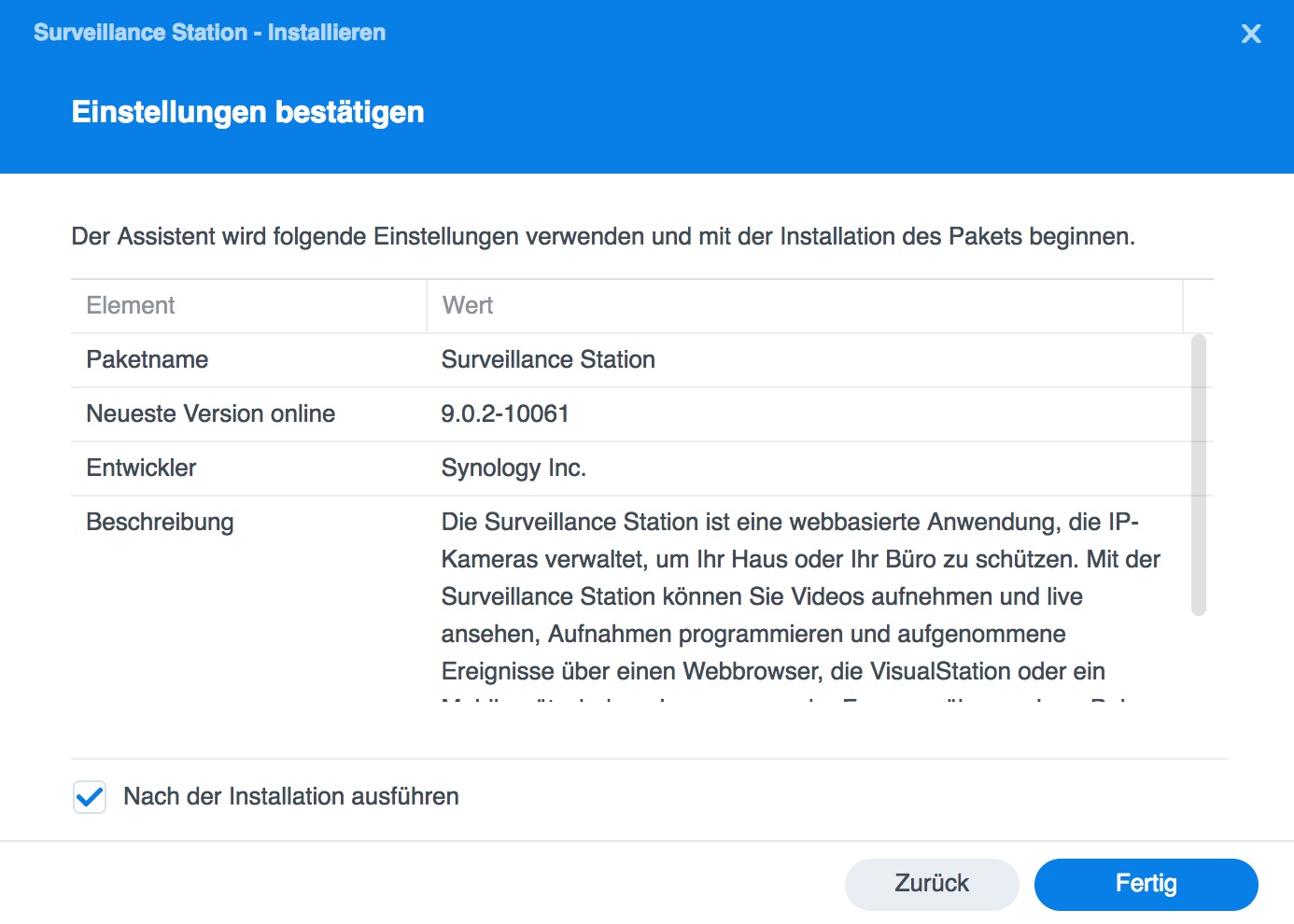Click the 'Der Assistent wird...' intro sentence
The image size is (1294, 924).
coord(603,237)
